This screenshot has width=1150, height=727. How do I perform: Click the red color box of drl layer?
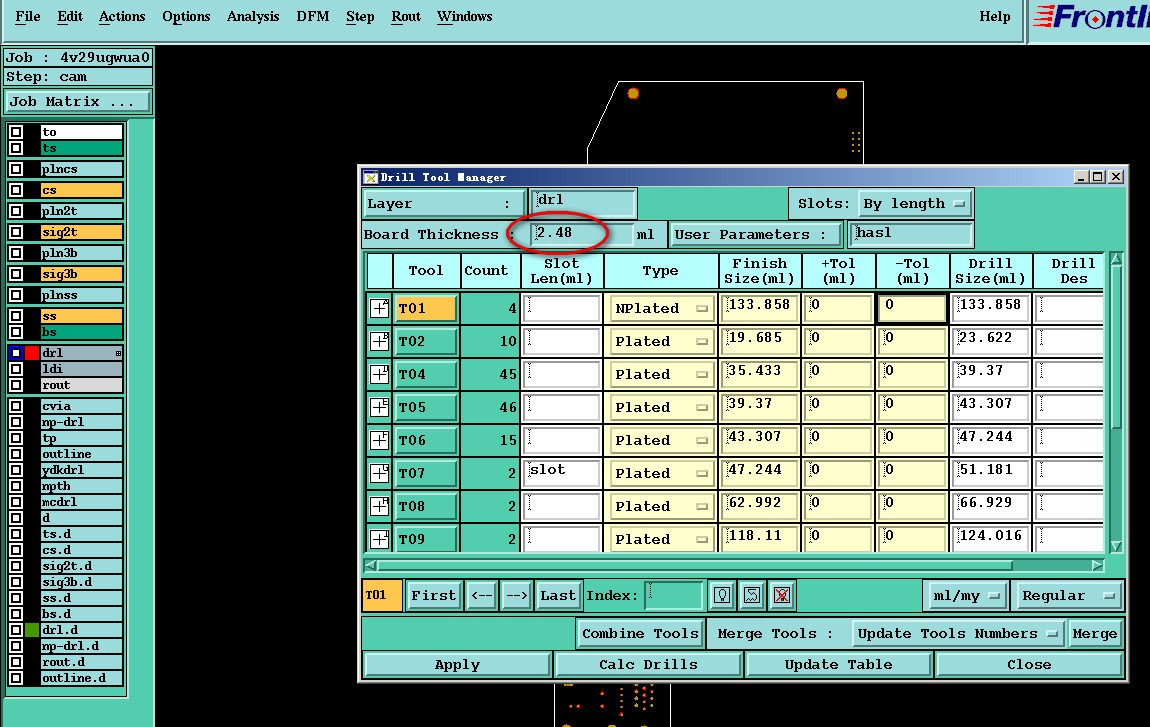pos(32,353)
